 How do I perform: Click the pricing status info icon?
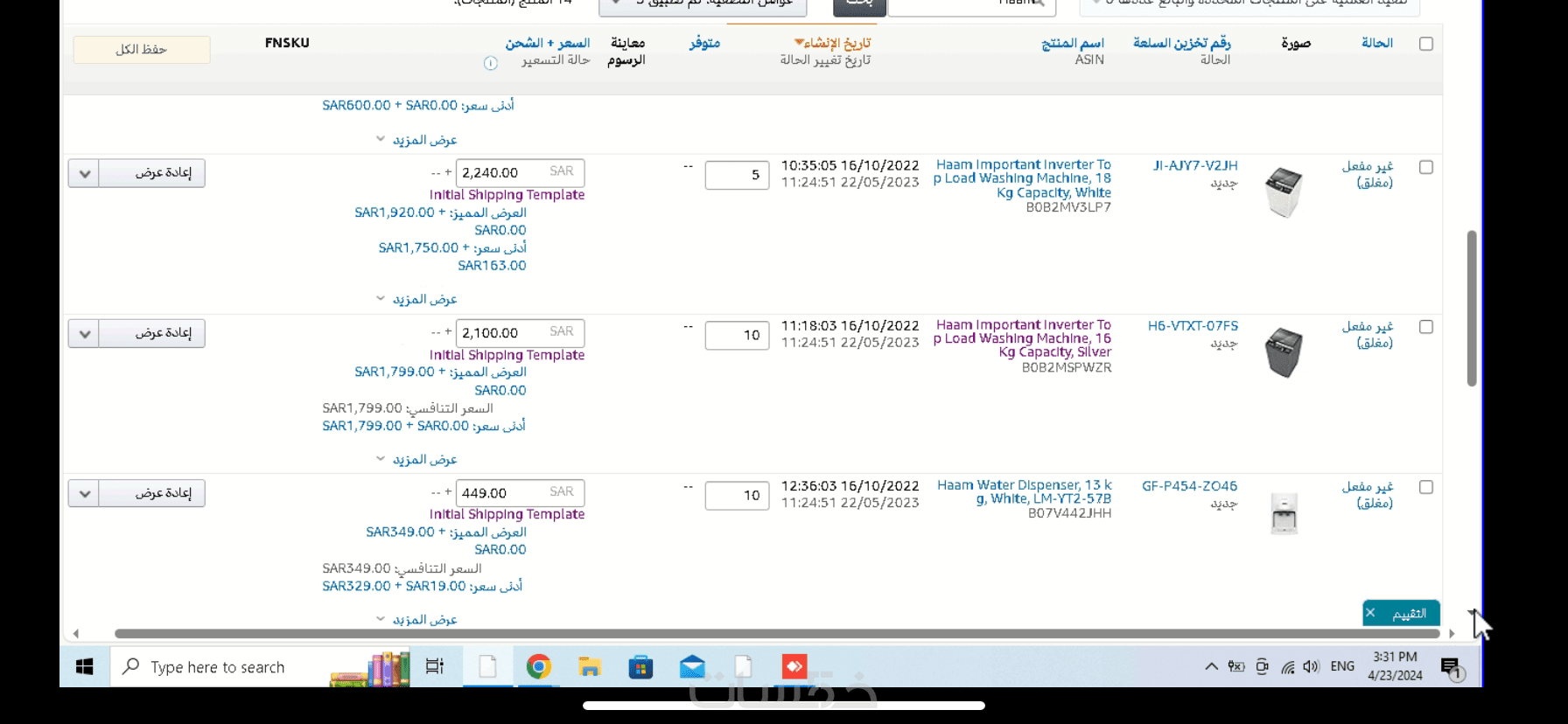click(491, 63)
